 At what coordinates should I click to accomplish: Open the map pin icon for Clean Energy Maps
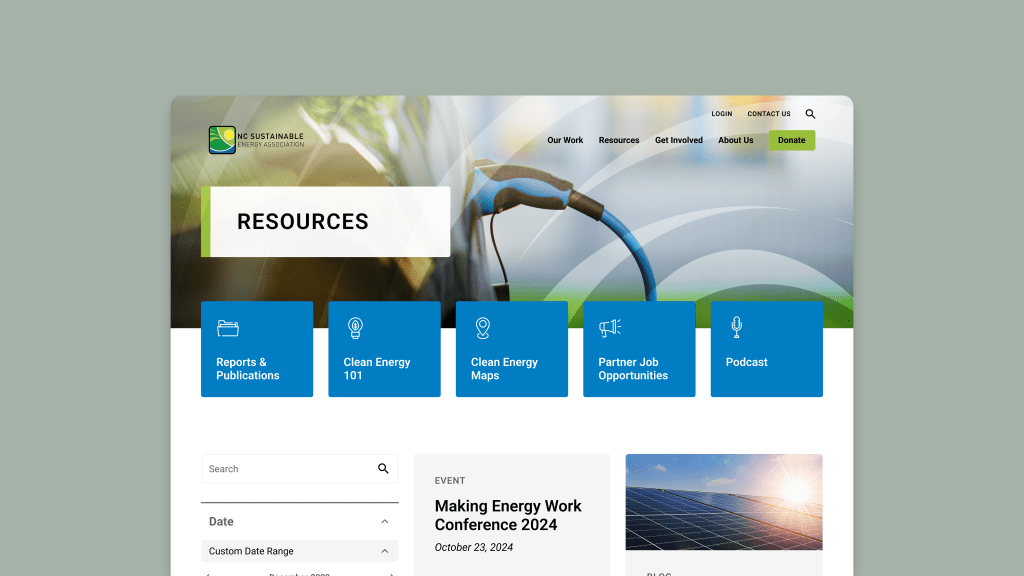point(482,328)
